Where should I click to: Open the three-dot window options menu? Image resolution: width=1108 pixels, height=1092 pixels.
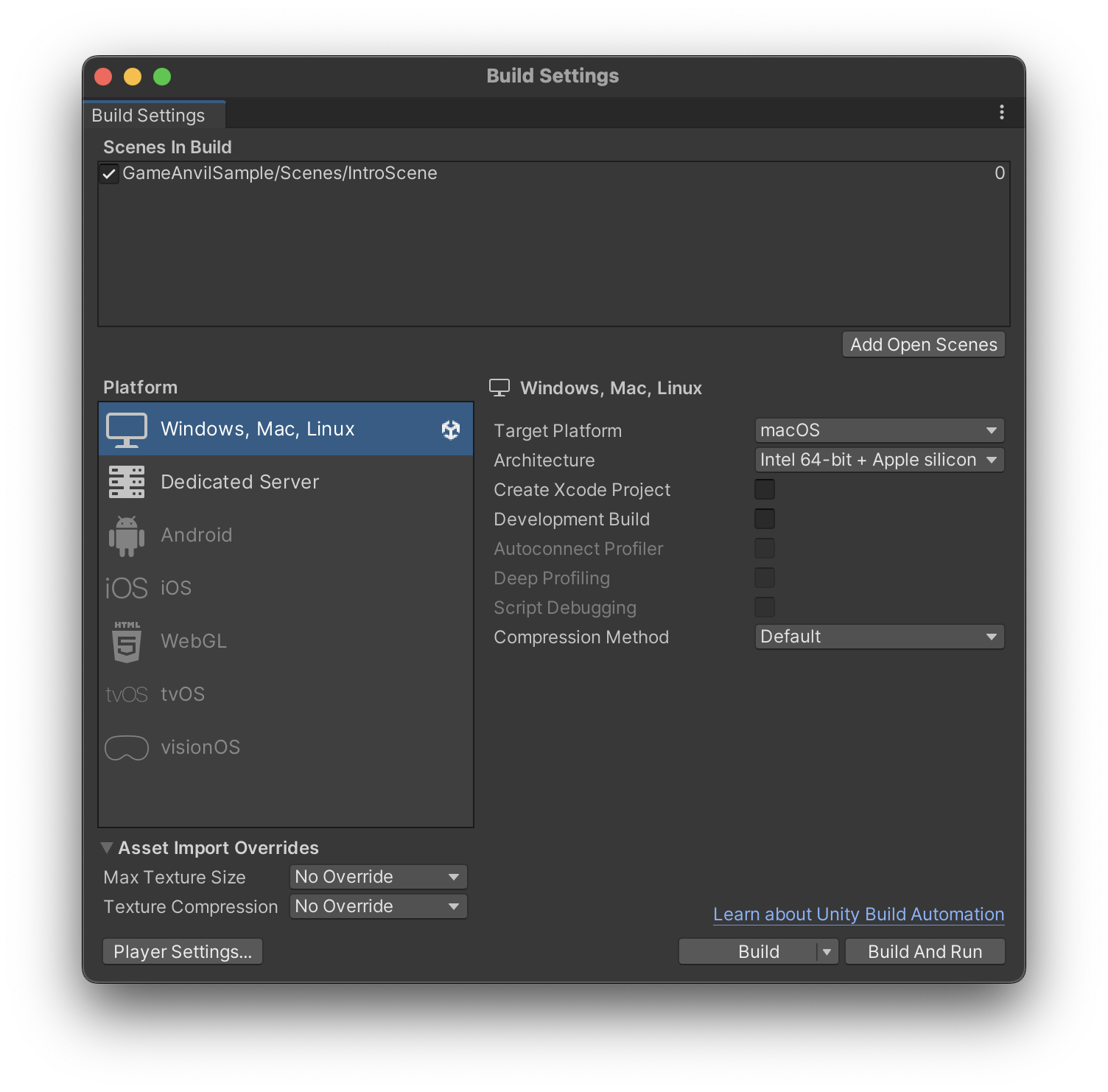coord(1001,112)
